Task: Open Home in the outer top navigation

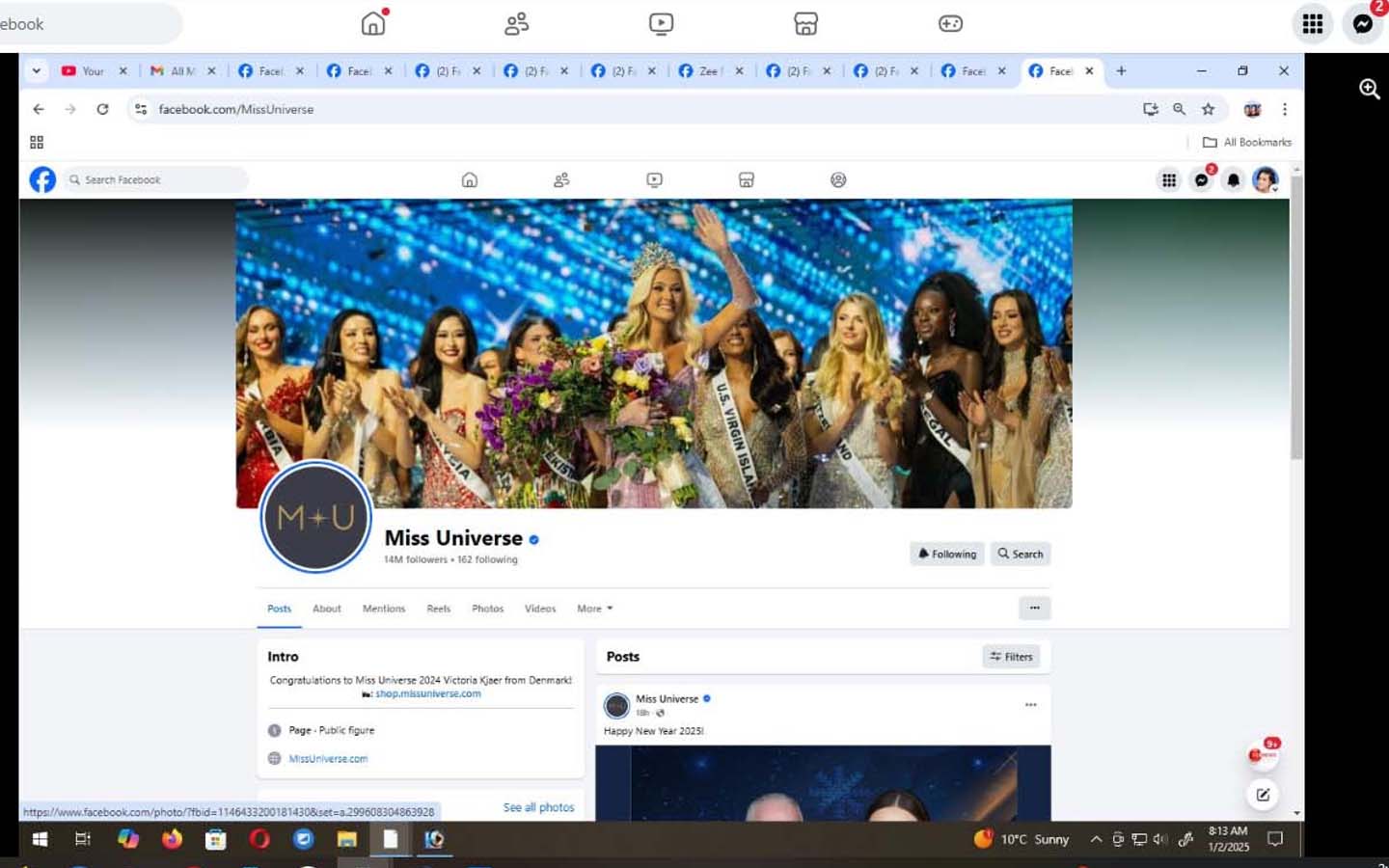Action: click(x=373, y=23)
